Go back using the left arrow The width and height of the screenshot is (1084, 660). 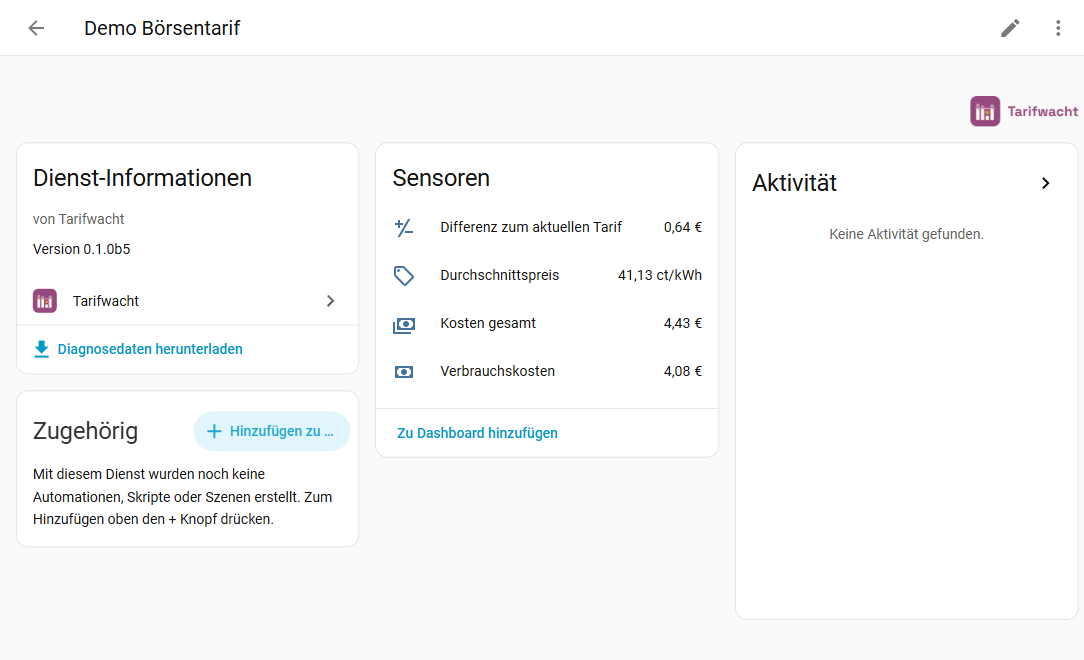click(36, 28)
